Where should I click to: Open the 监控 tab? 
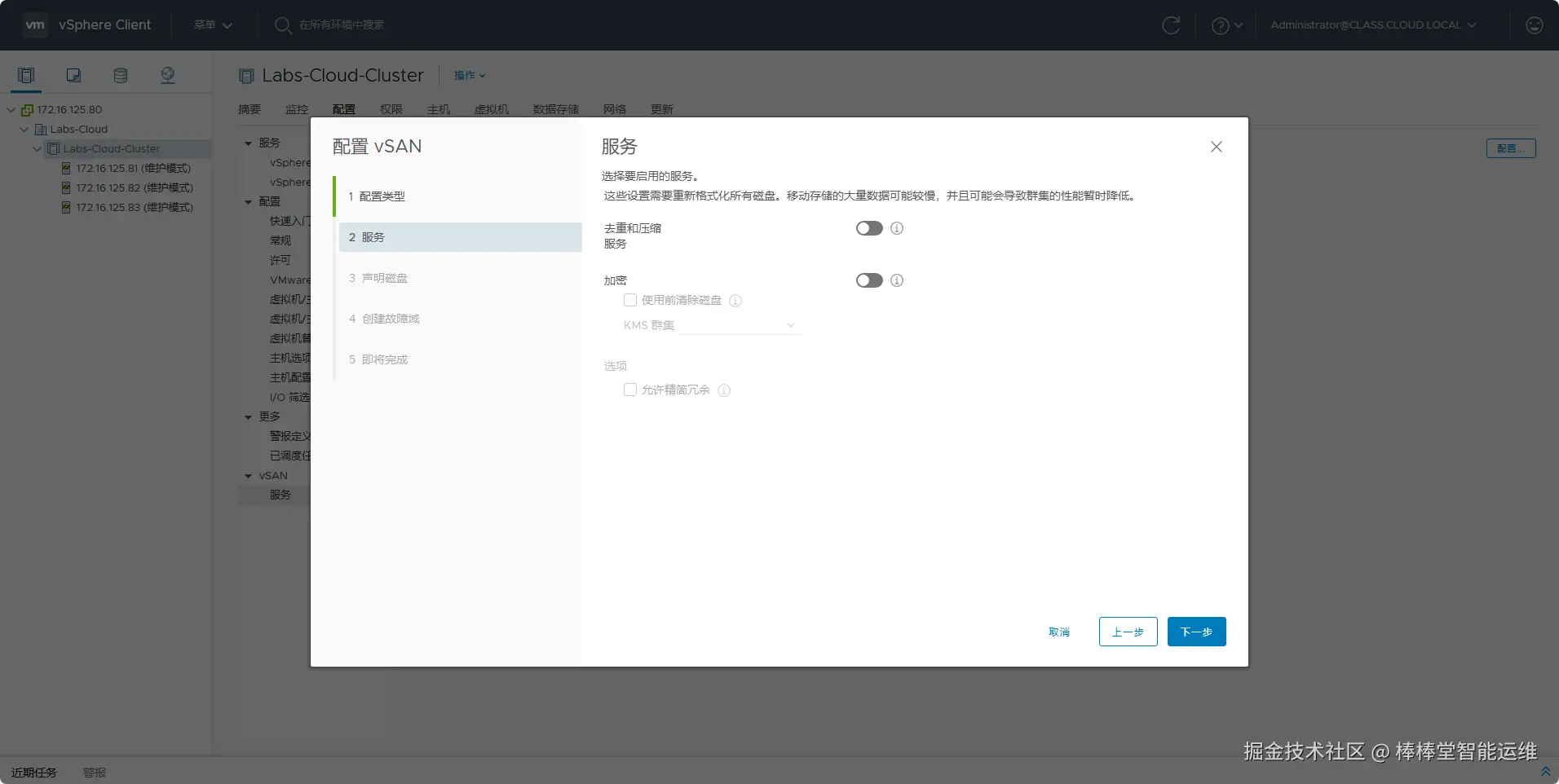click(x=297, y=109)
